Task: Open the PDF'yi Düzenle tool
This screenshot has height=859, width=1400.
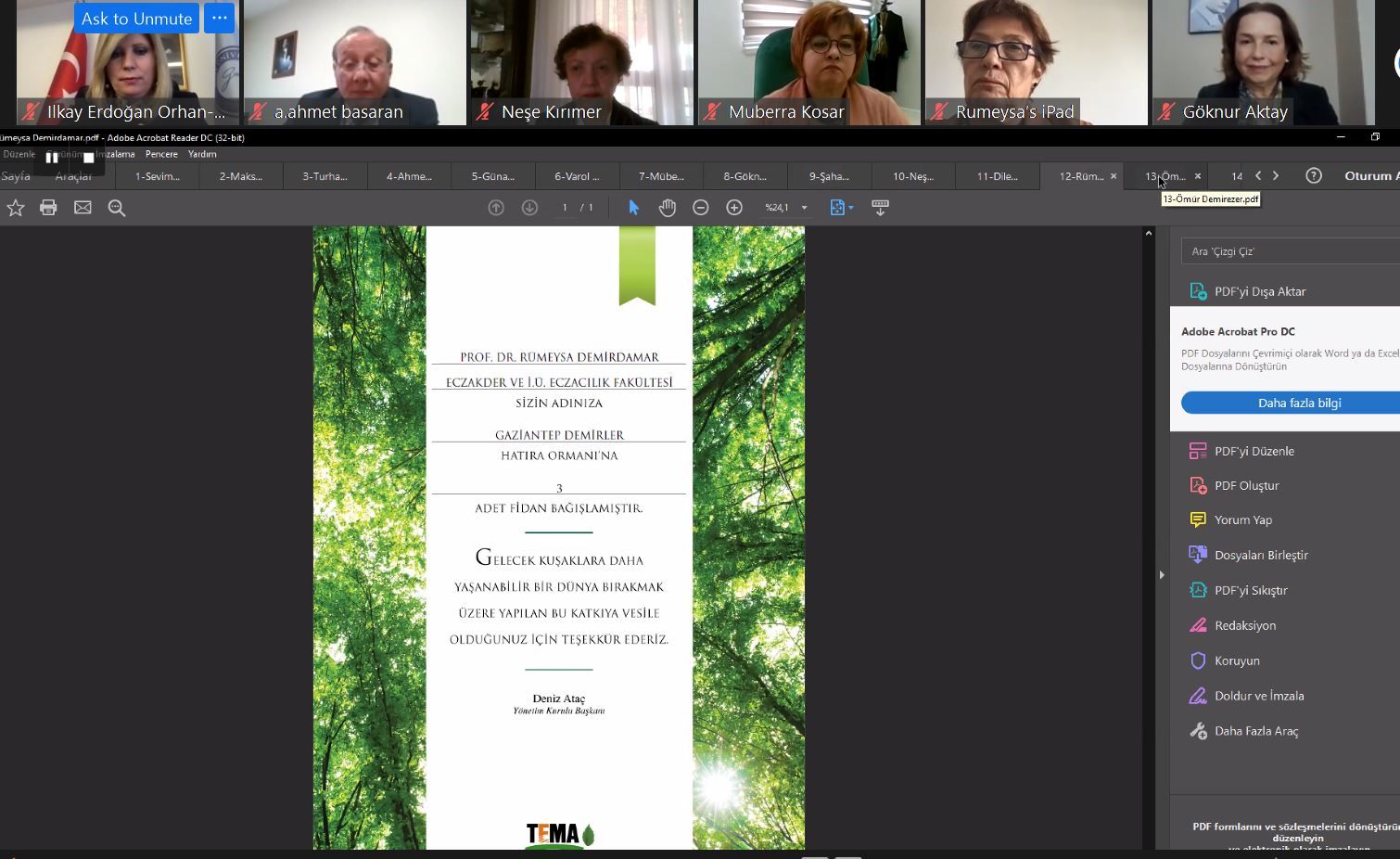Action: pos(1254,451)
